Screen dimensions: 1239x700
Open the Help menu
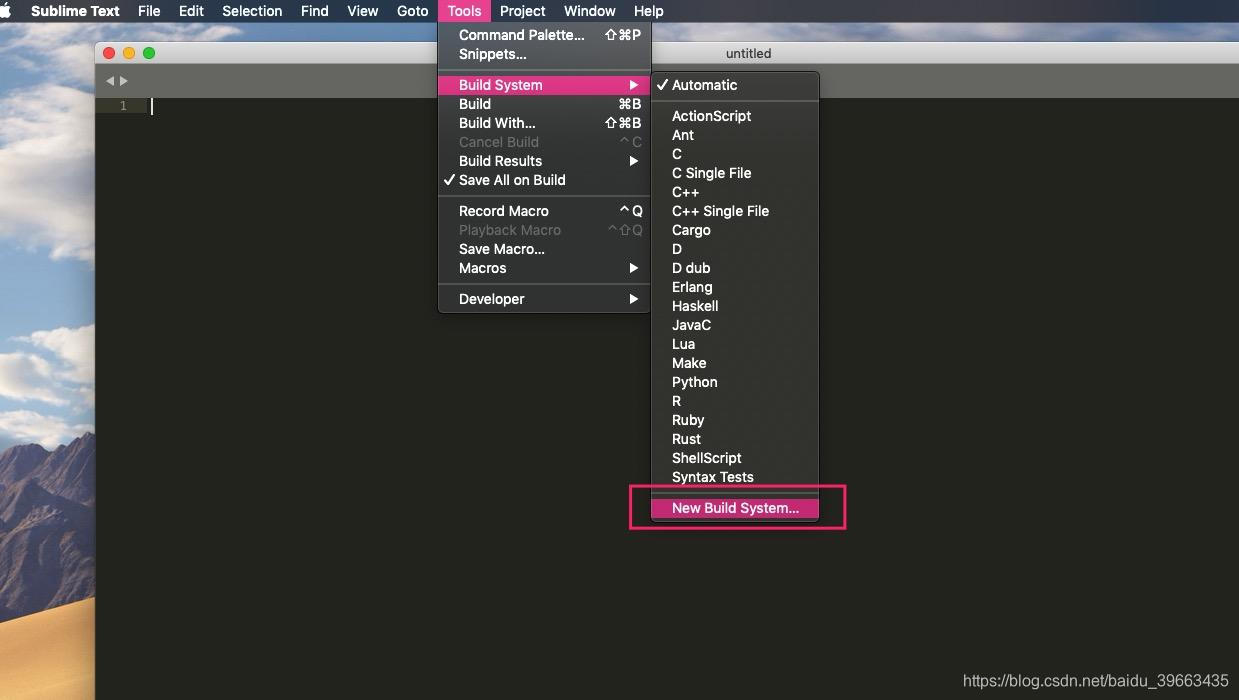click(x=649, y=11)
